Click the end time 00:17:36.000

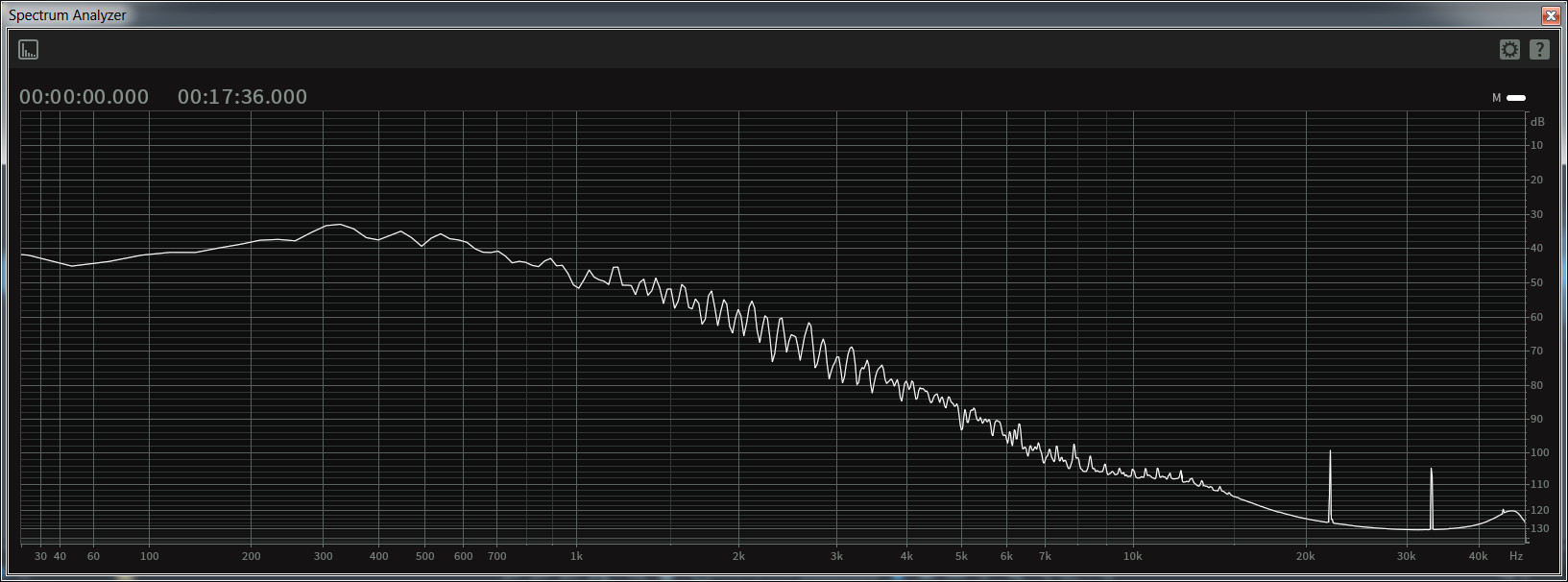tap(242, 97)
